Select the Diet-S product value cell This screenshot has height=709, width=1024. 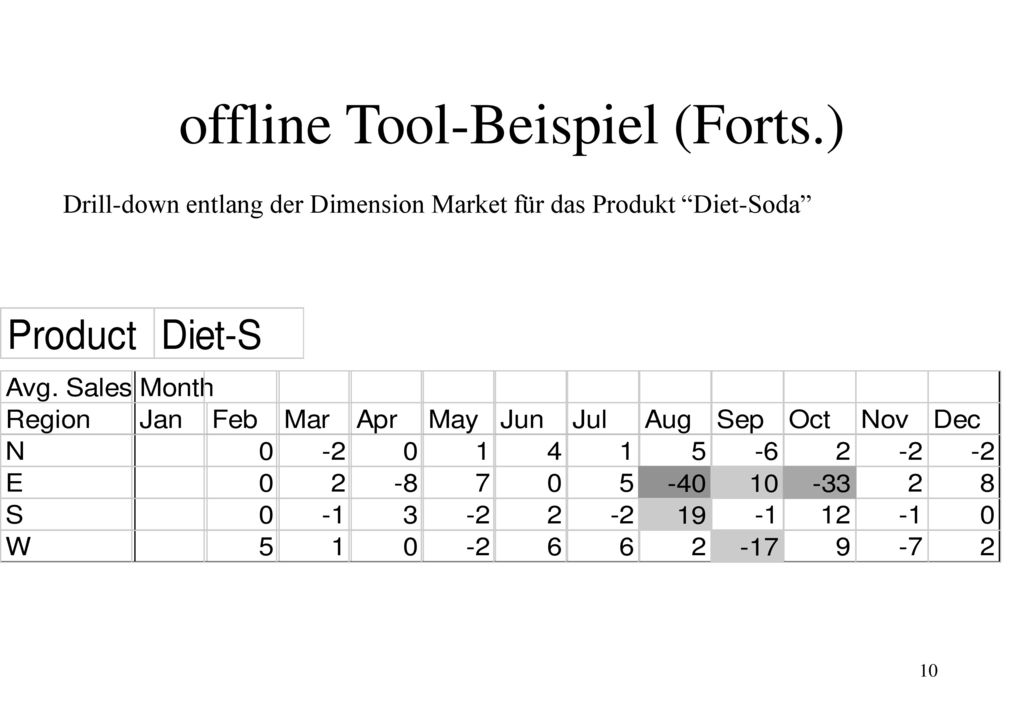point(229,334)
